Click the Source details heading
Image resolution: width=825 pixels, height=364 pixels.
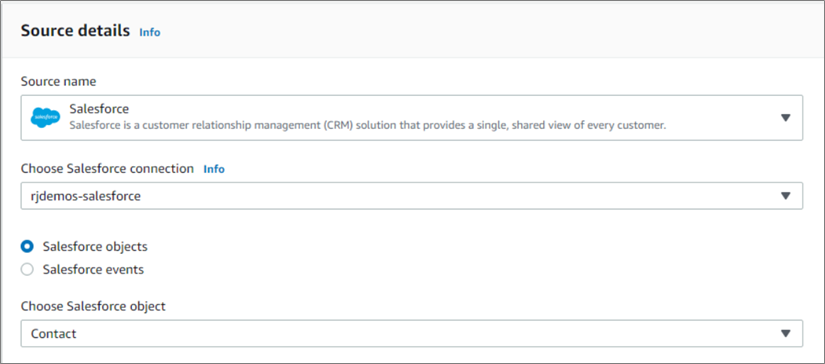[x=75, y=31]
